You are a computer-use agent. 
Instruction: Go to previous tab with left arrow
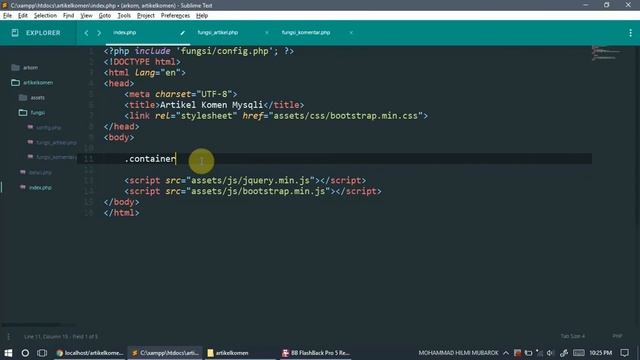pyautogui.click(x=86, y=33)
